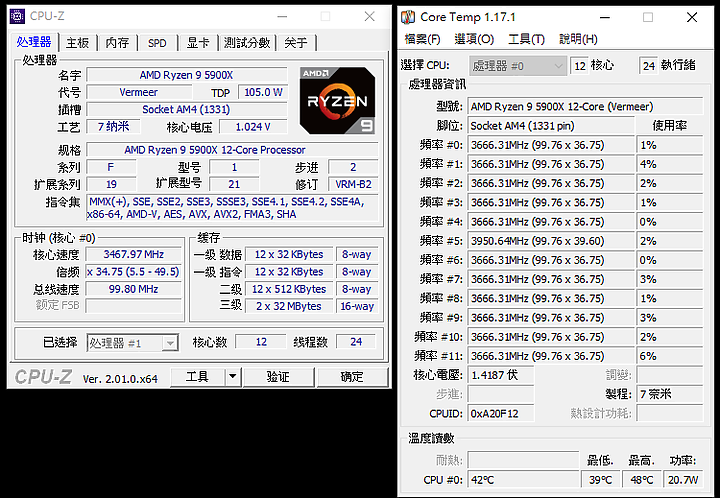Click the AMD Ryzen 9 5900X name field
Viewport: 720px width, 498px height.
pyautogui.click(x=187, y=75)
